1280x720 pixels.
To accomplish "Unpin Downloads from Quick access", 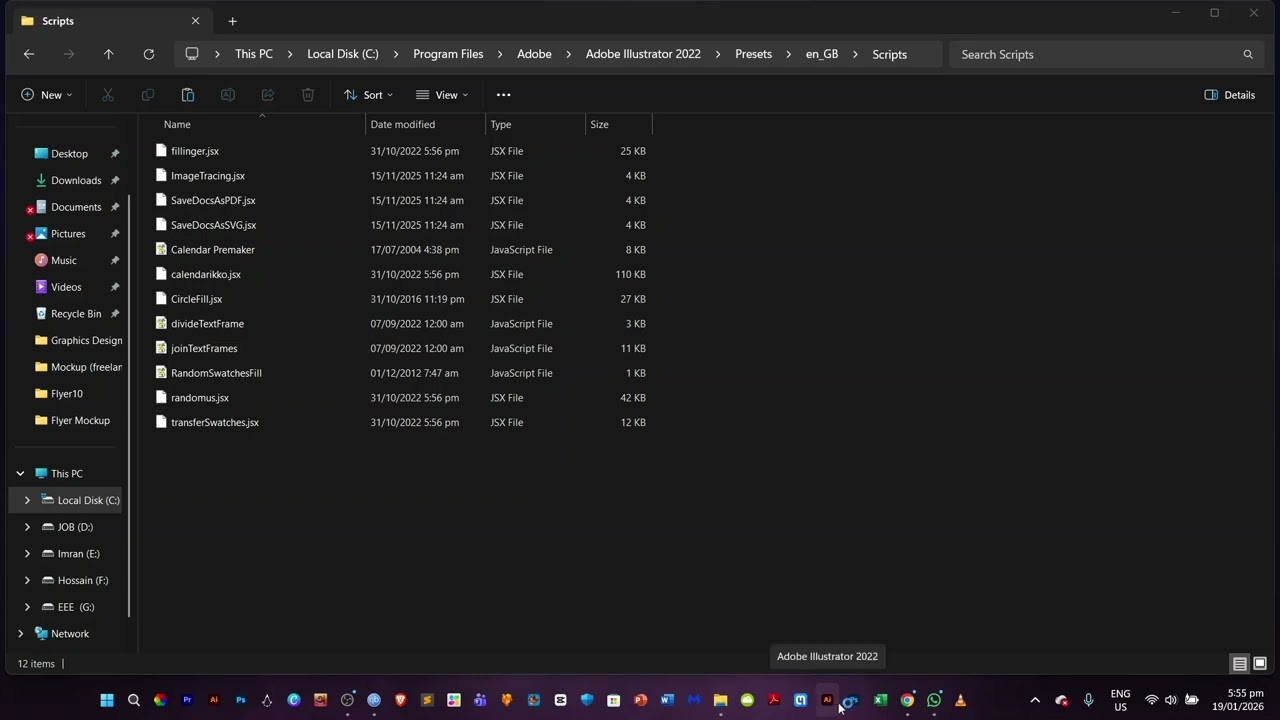I will pyautogui.click(x=115, y=180).
